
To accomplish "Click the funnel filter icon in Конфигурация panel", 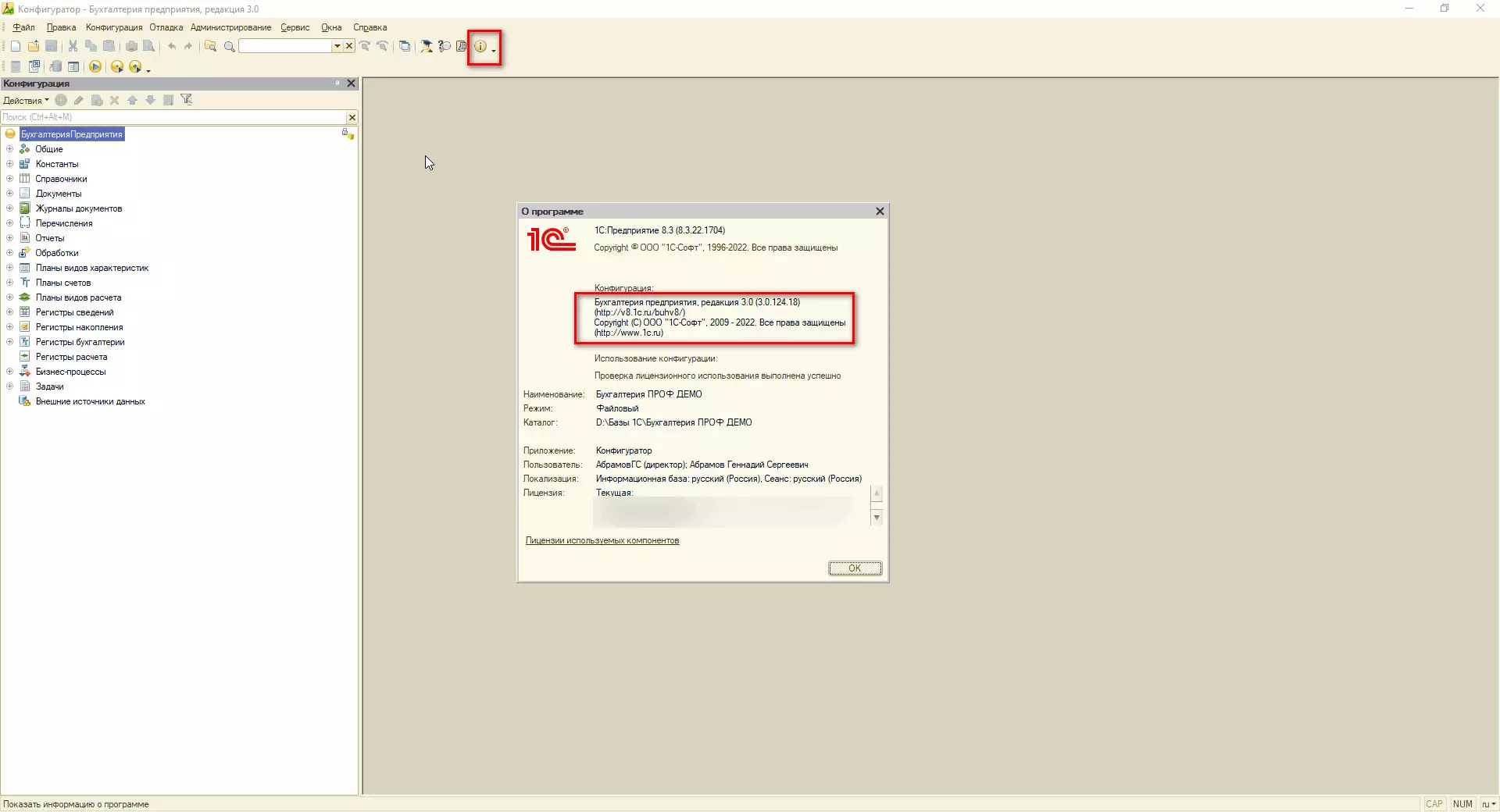I will (186, 100).
